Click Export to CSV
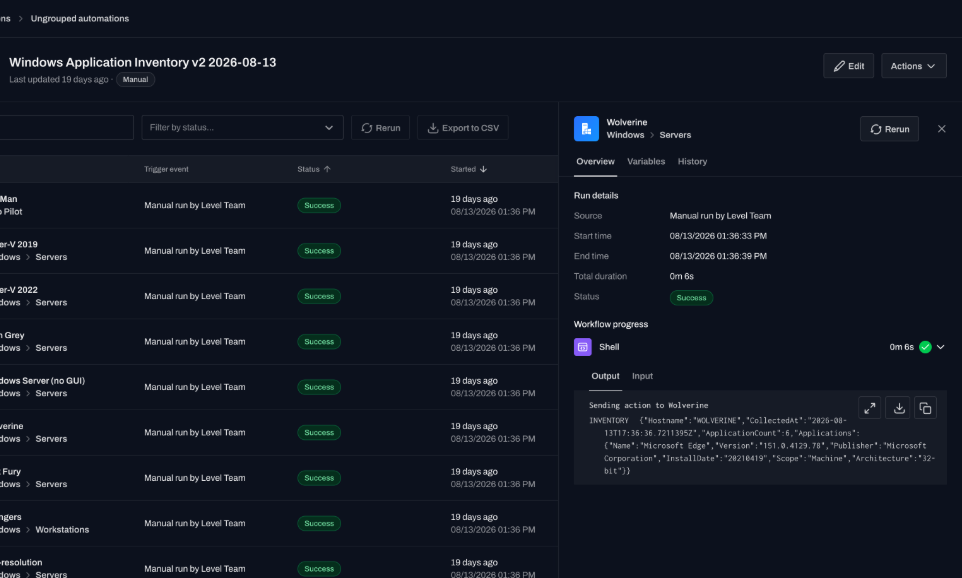962x578 pixels. pyautogui.click(x=463, y=128)
